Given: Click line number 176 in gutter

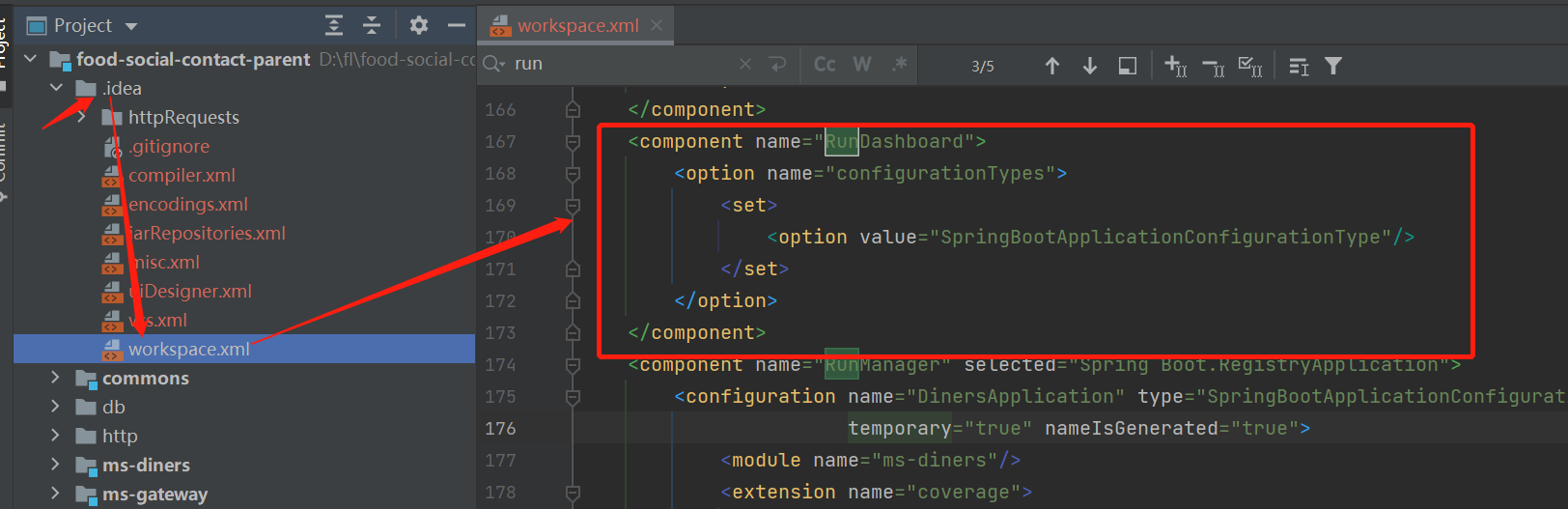Looking at the screenshot, I should click(500, 428).
